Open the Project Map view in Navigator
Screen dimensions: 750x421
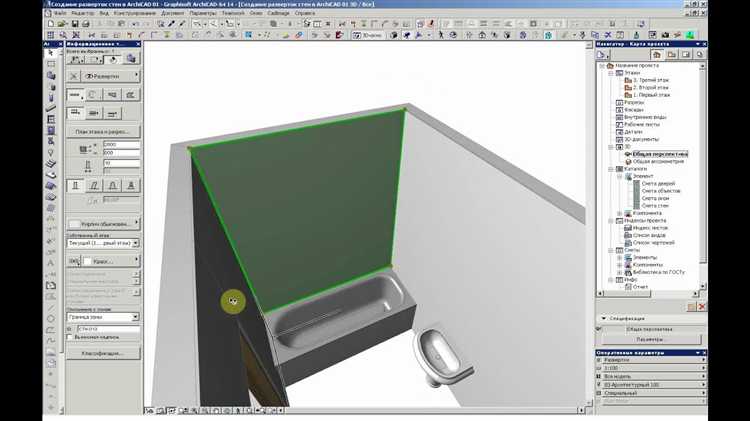tap(657, 55)
